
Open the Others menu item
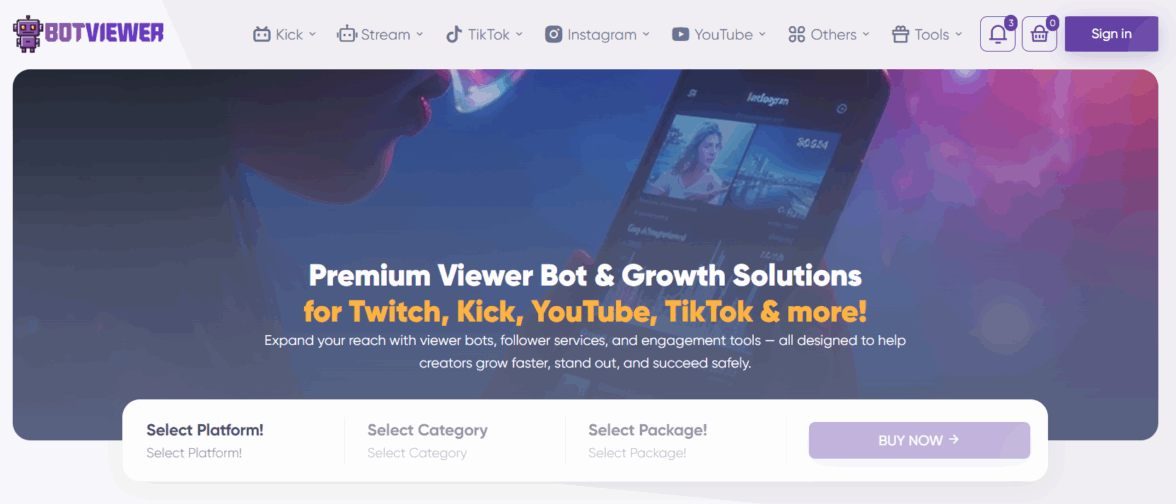(x=829, y=34)
